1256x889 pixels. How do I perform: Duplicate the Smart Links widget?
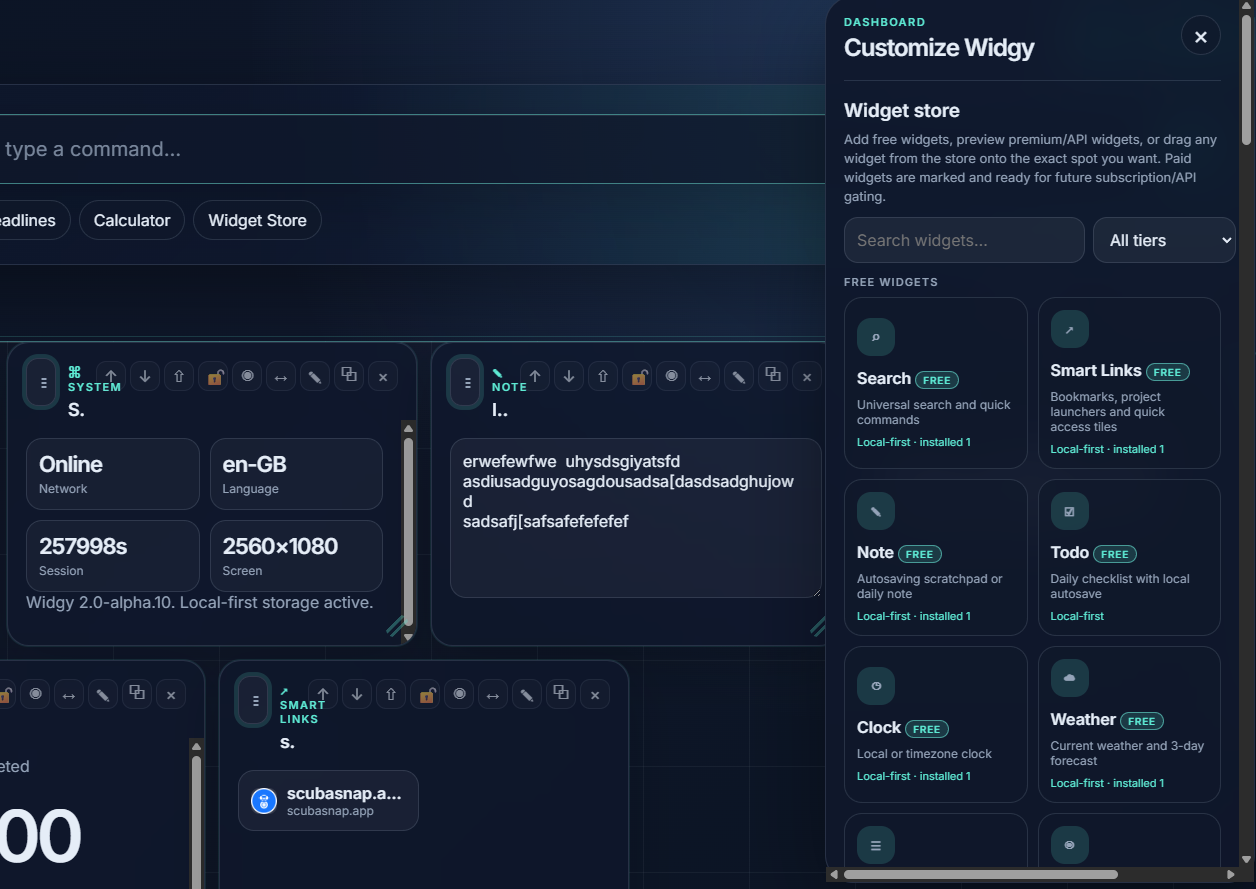(561, 694)
